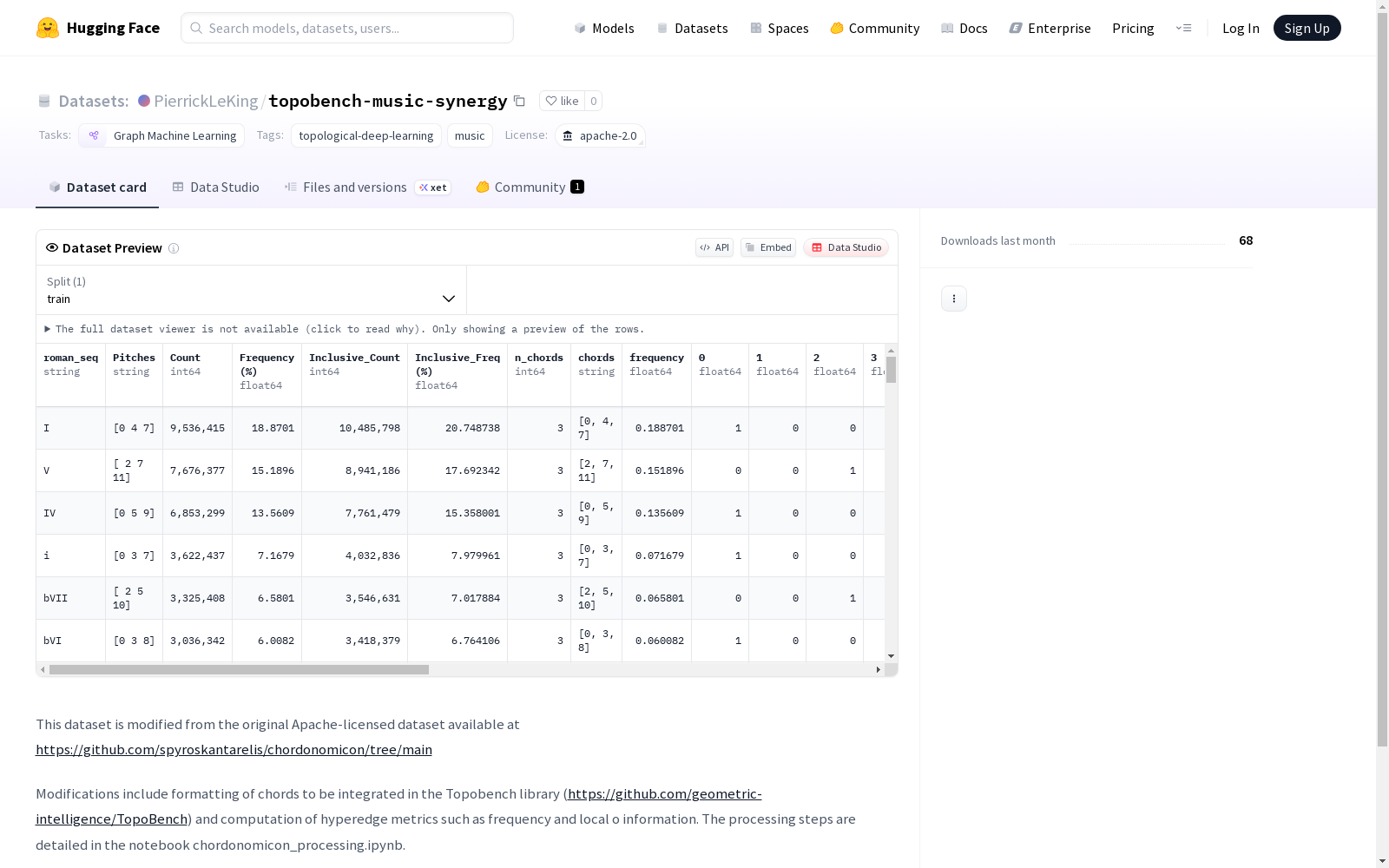The image size is (1389, 868).
Task: Click the n_chords column header
Action: pyautogui.click(x=539, y=374)
